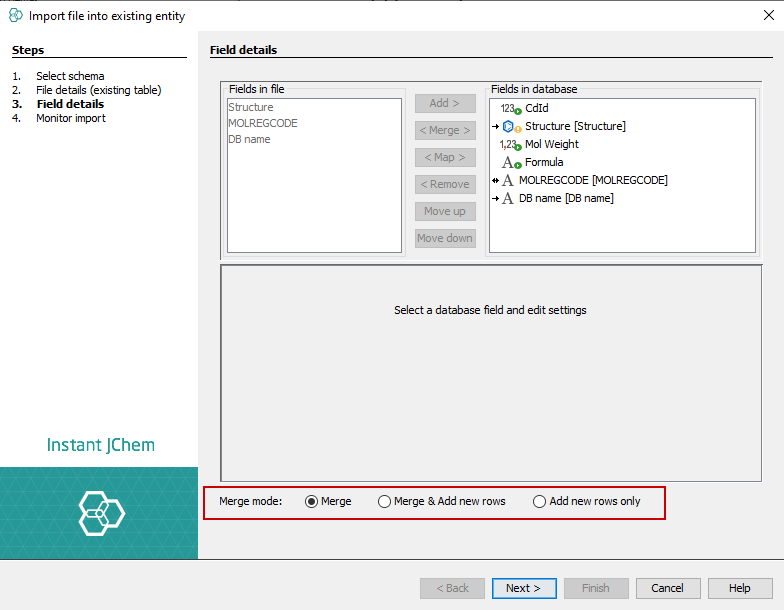Select Structure [Structure] database field
This screenshot has width=784, height=610.
coord(575,127)
